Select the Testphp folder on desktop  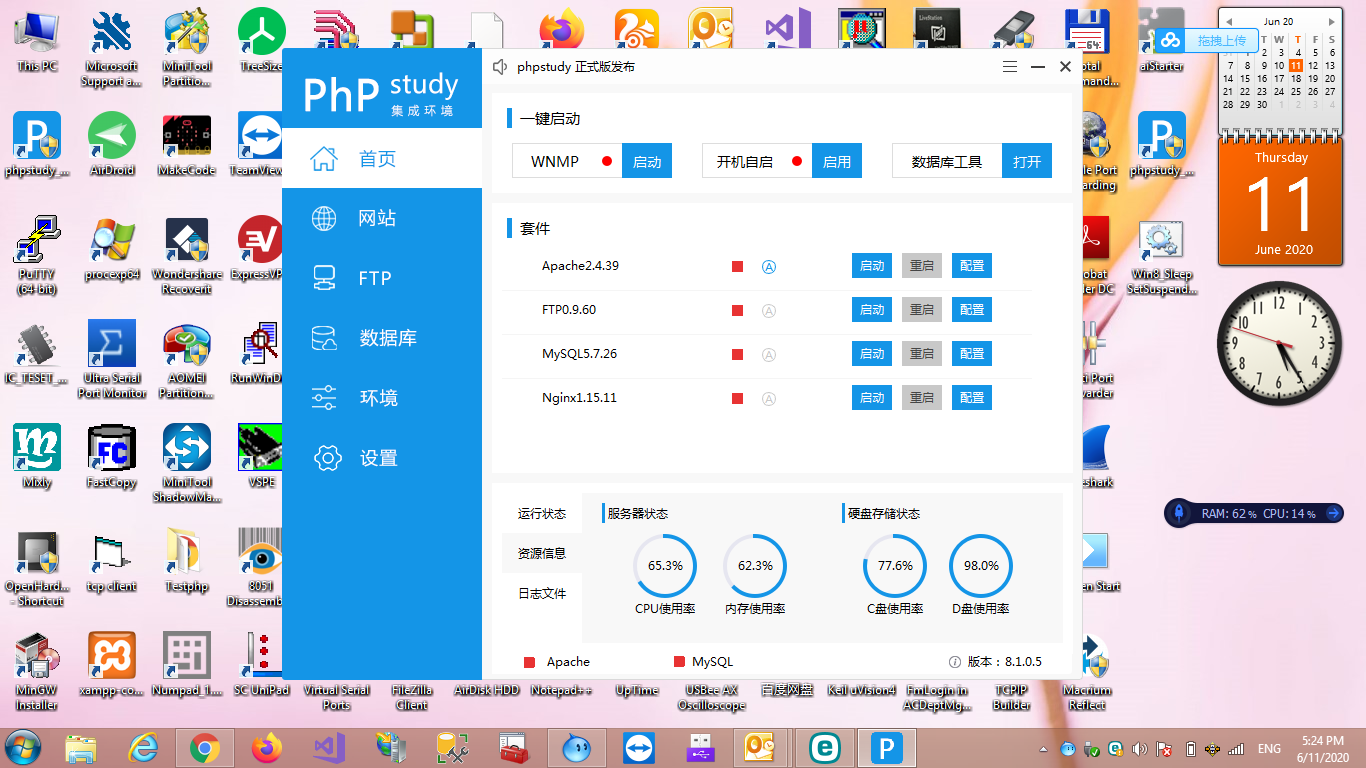[x=187, y=559]
